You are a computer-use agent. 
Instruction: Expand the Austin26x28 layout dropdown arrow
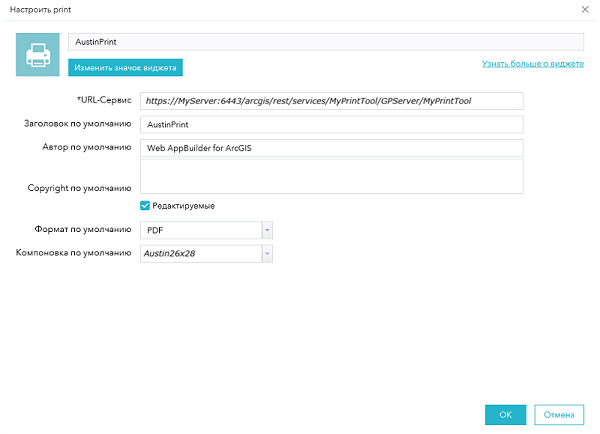266,254
